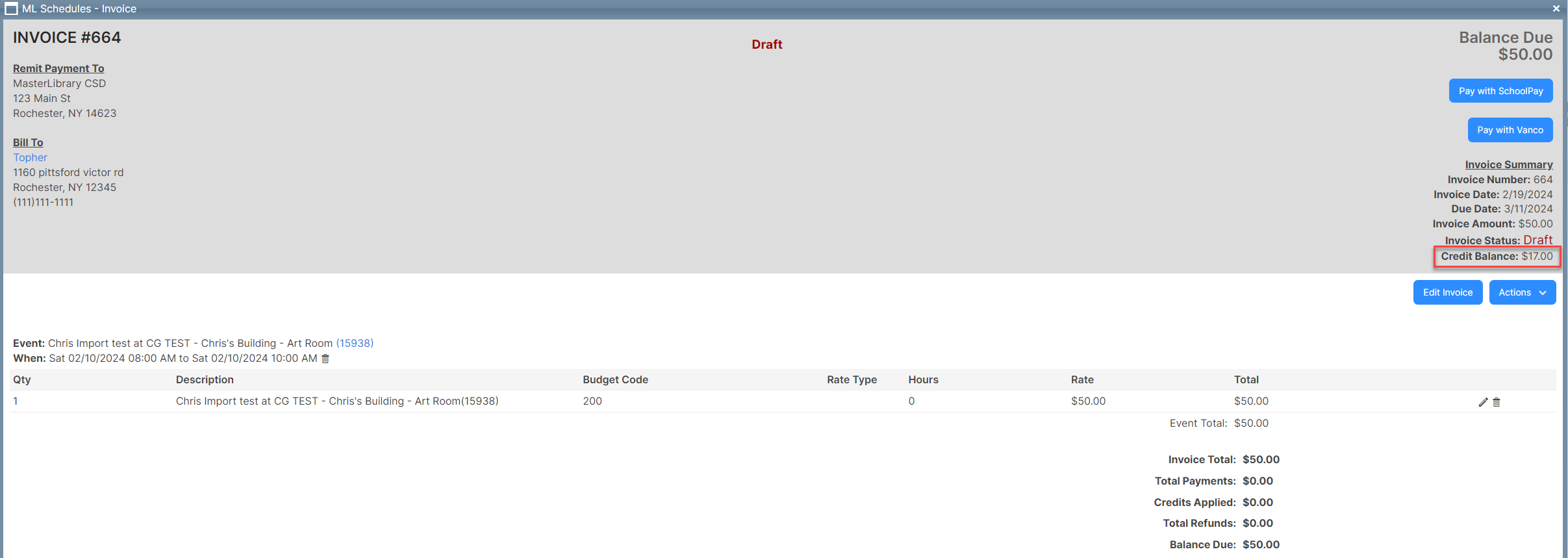Click trash icon next to event date
1568x558 pixels.
(325, 359)
